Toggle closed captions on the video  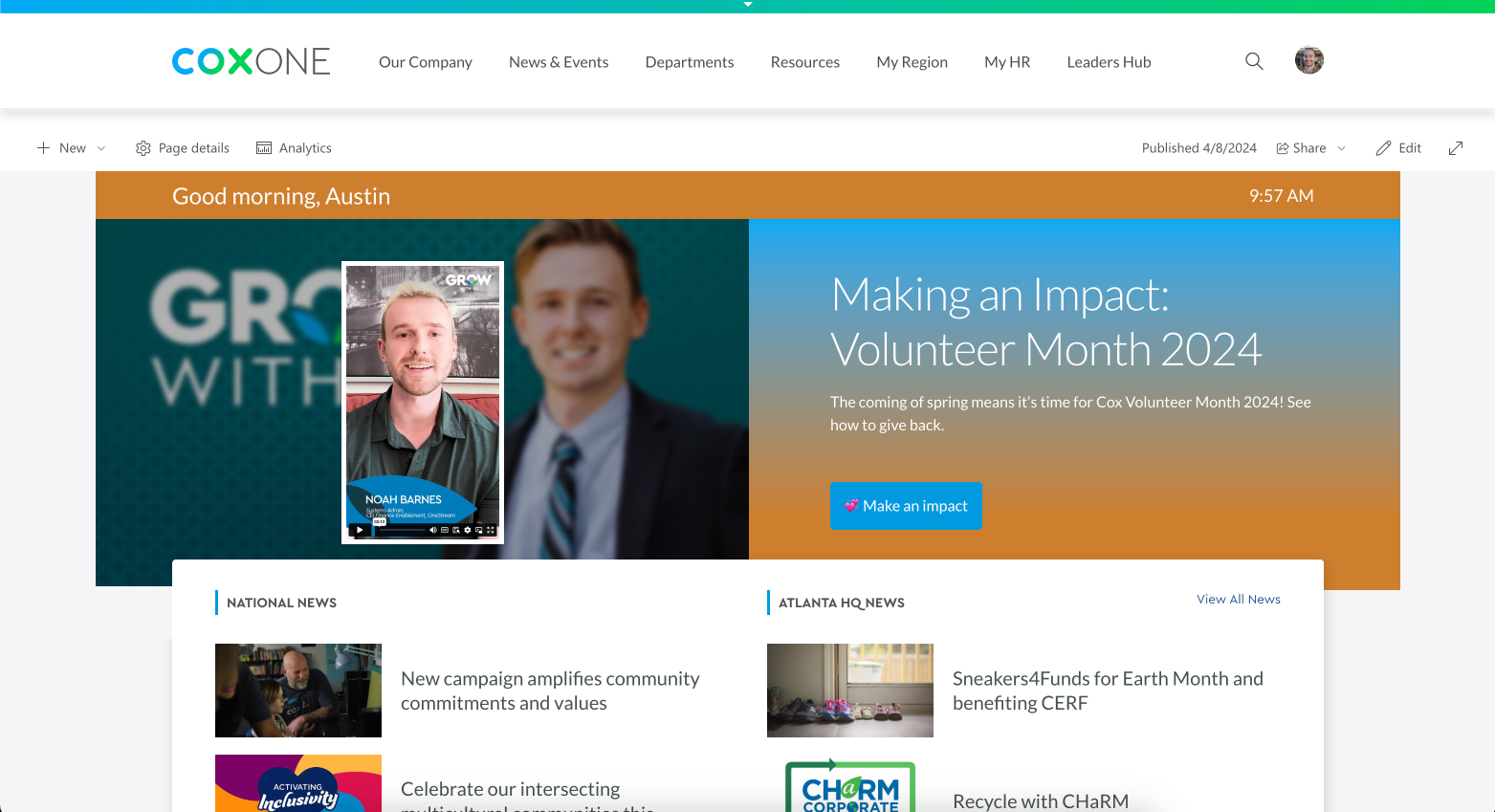click(445, 530)
